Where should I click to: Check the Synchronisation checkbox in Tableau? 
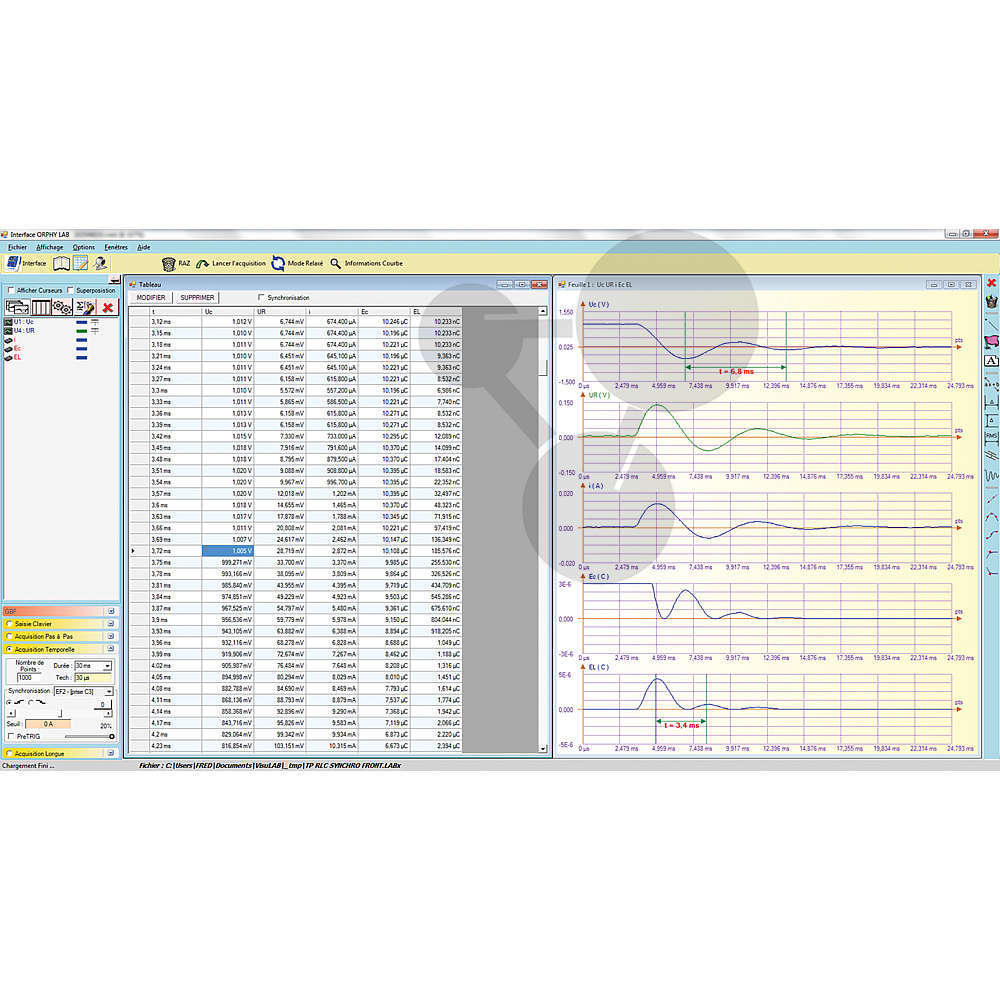coord(261,297)
